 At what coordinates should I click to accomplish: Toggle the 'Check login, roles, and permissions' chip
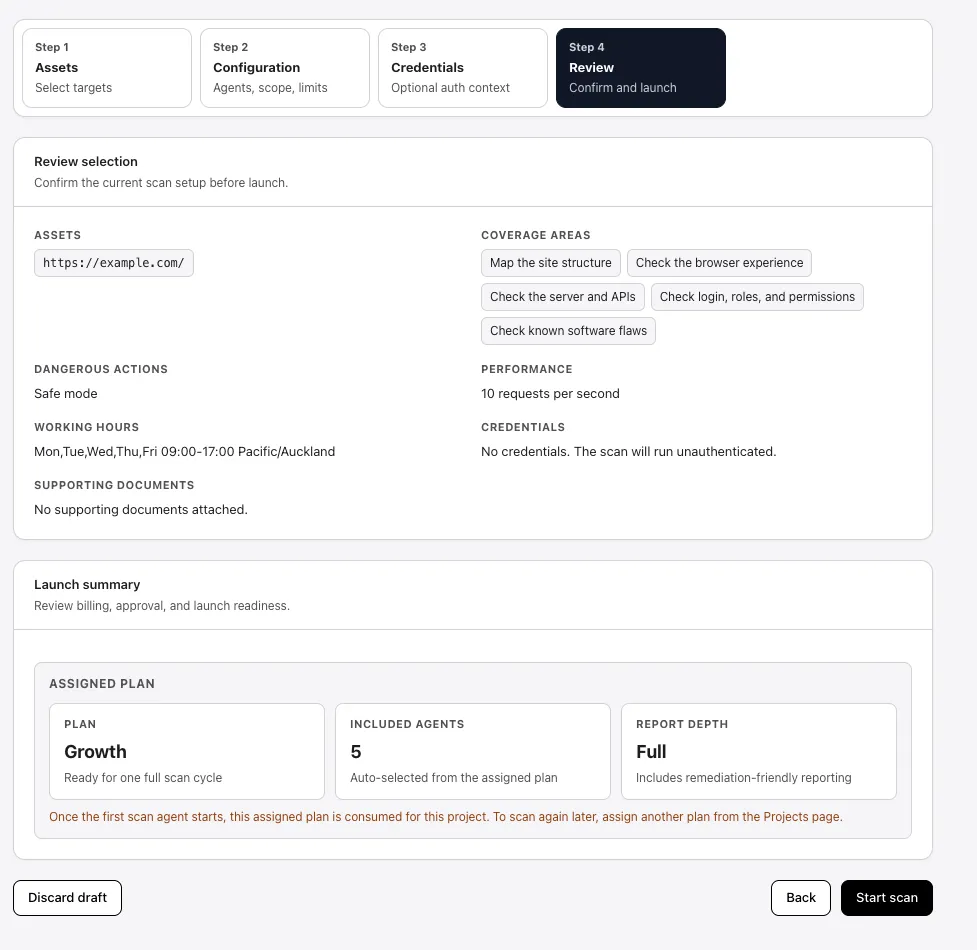pos(757,296)
